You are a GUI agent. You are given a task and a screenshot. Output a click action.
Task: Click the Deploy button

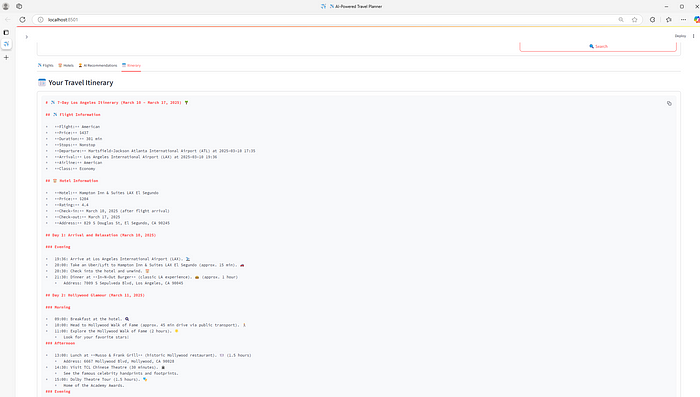pyautogui.click(x=680, y=36)
